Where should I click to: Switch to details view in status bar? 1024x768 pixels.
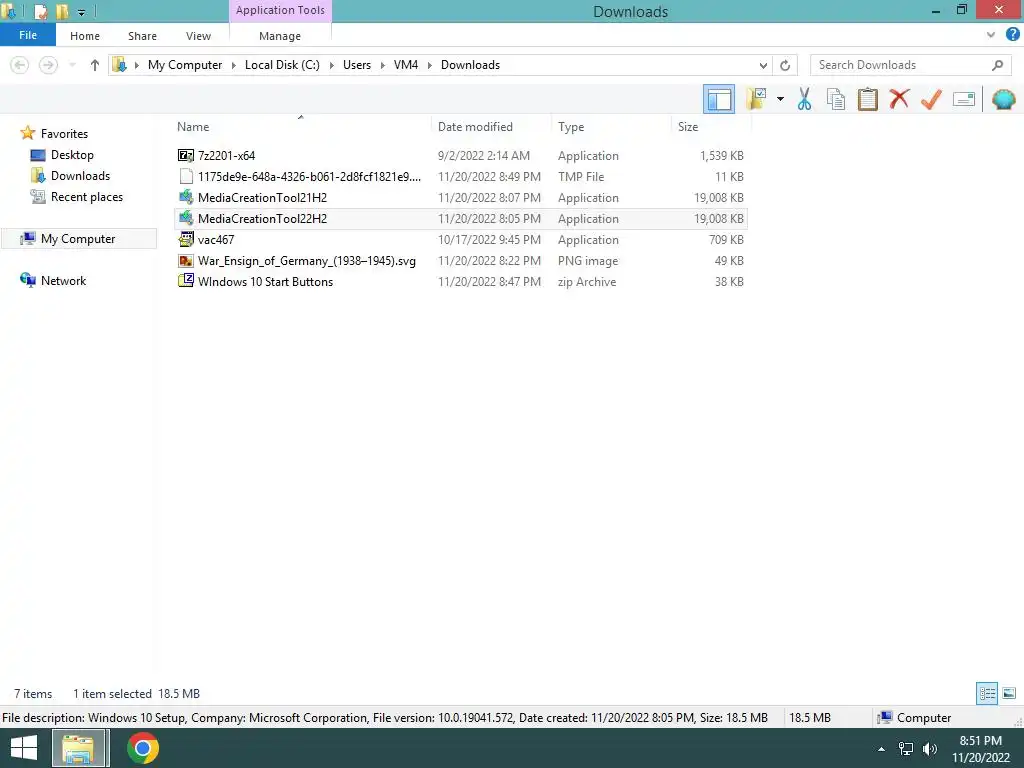(987, 693)
